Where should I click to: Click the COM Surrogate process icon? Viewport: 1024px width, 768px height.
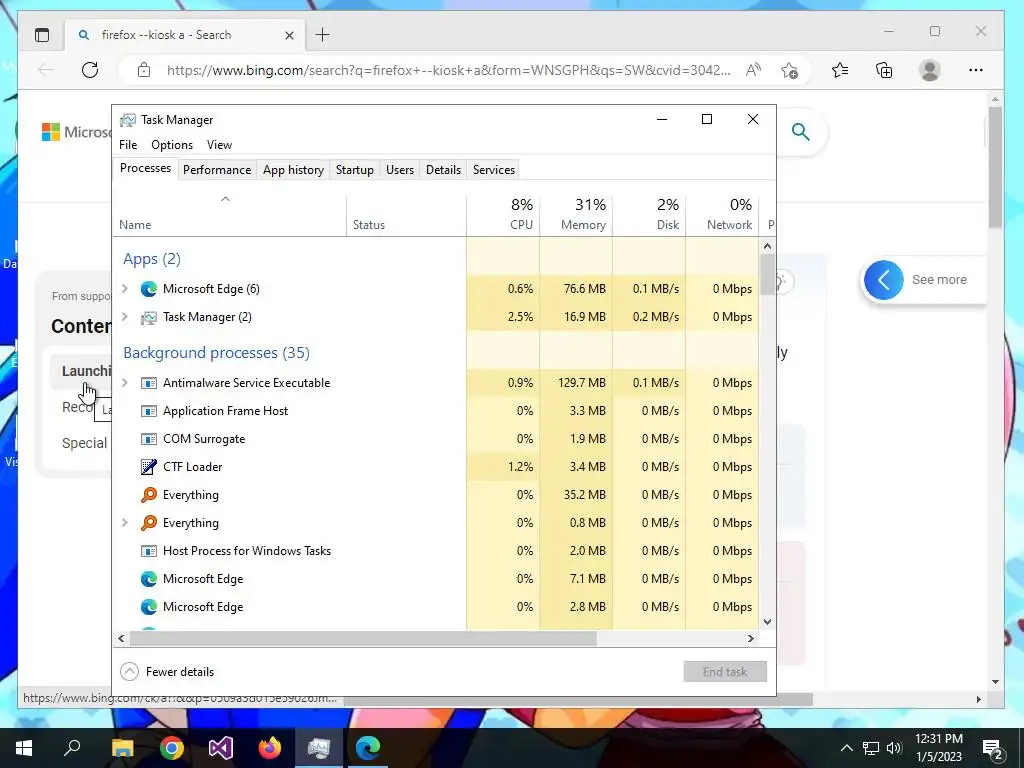149,439
